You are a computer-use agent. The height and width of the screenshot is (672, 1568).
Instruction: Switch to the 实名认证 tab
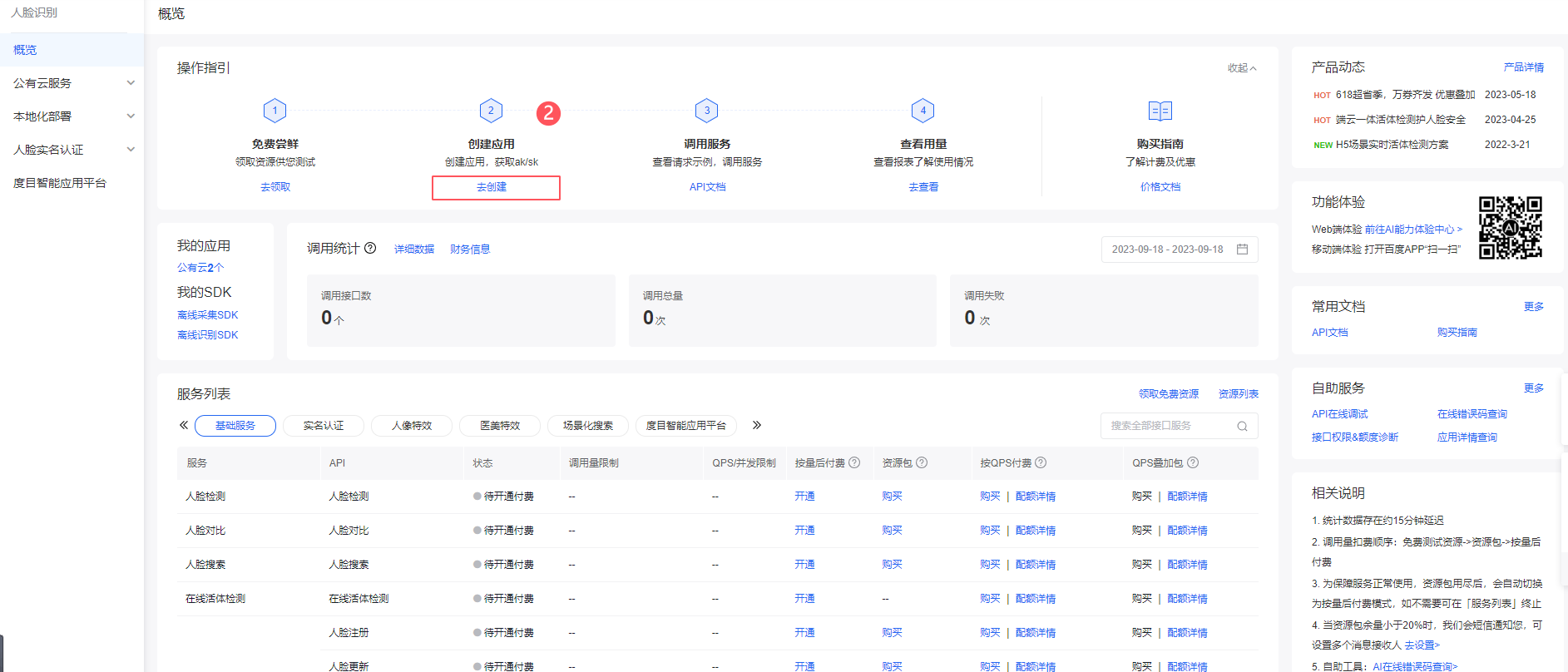(x=324, y=426)
